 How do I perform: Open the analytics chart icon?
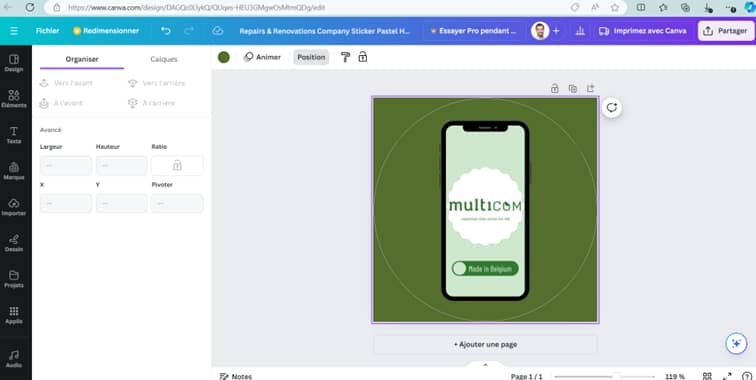580,31
